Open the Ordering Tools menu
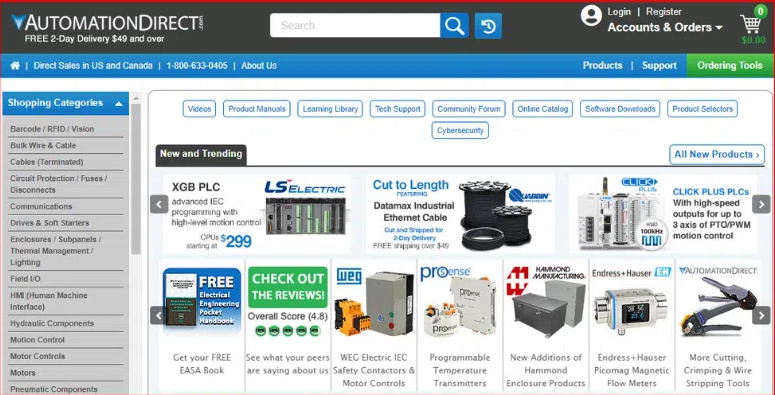This screenshot has width=775, height=395. pyautogui.click(x=730, y=65)
